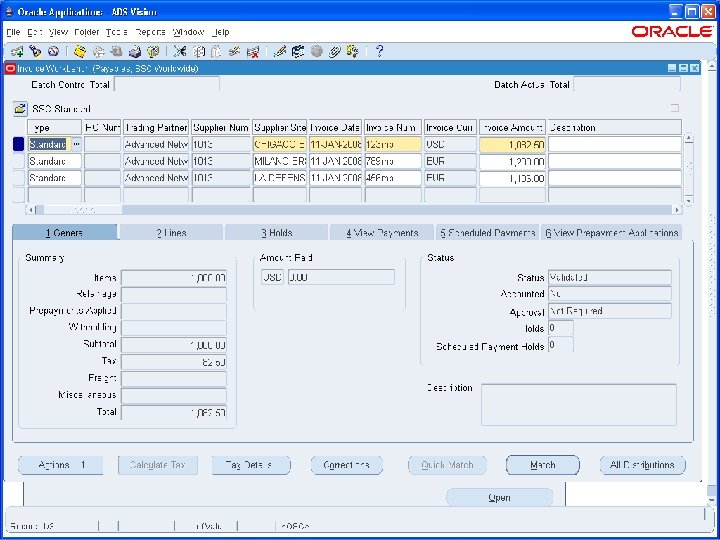The image size is (720, 540).
Task: Click the All Distributions button
Action: [x=642, y=465]
